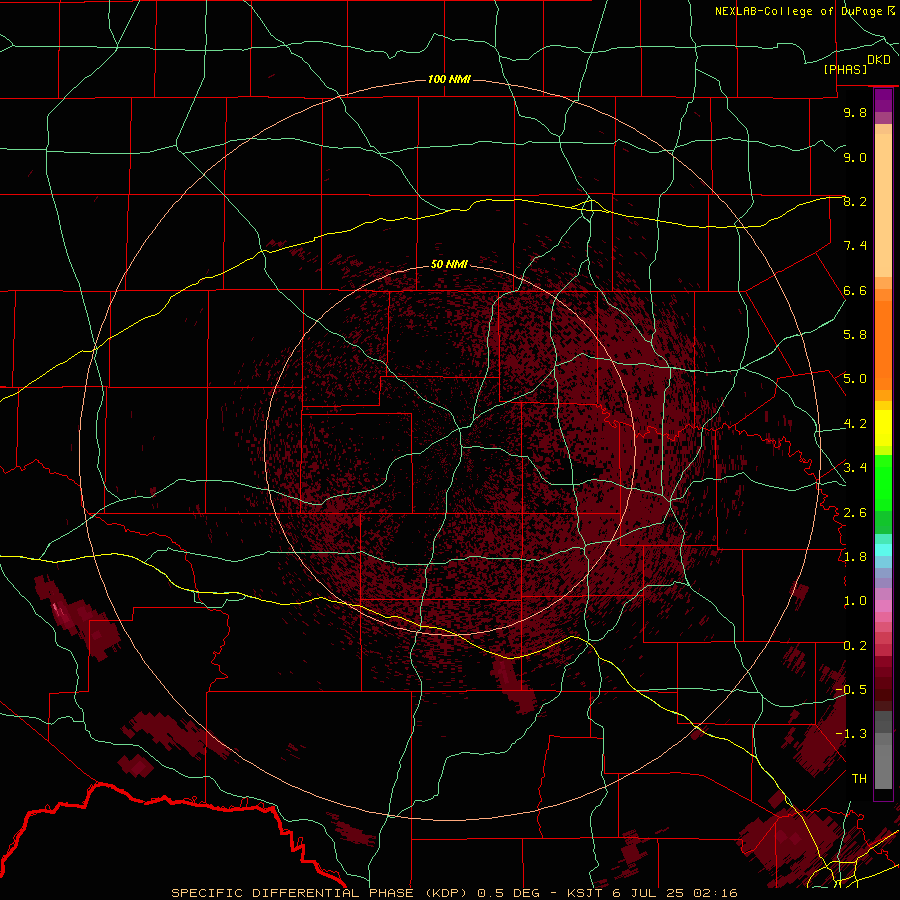Select the 5.0 scale value

(855, 379)
